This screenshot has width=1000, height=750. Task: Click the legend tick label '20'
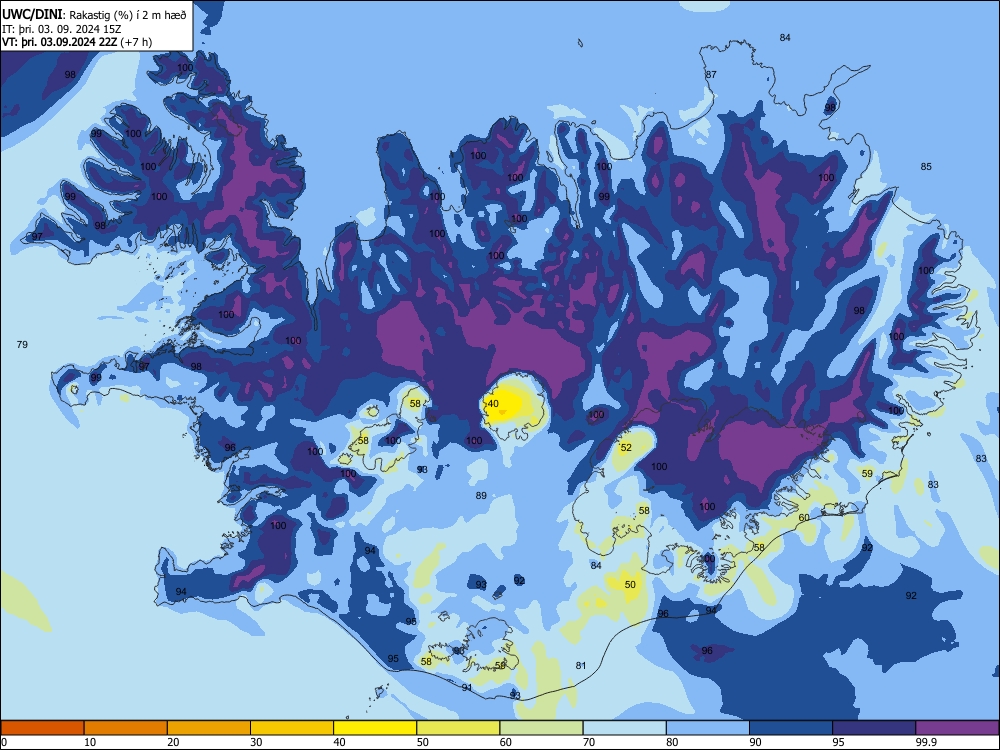pyautogui.click(x=173, y=742)
